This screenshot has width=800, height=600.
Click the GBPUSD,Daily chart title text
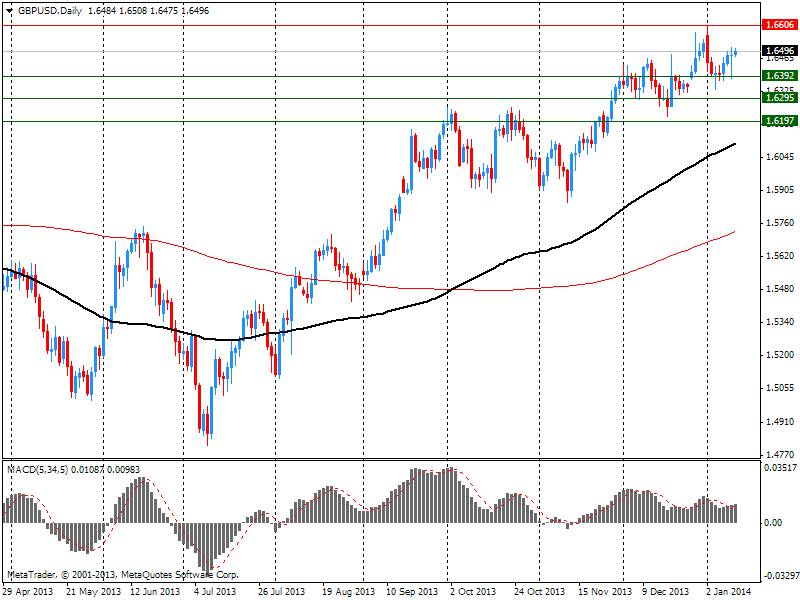tap(49, 11)
